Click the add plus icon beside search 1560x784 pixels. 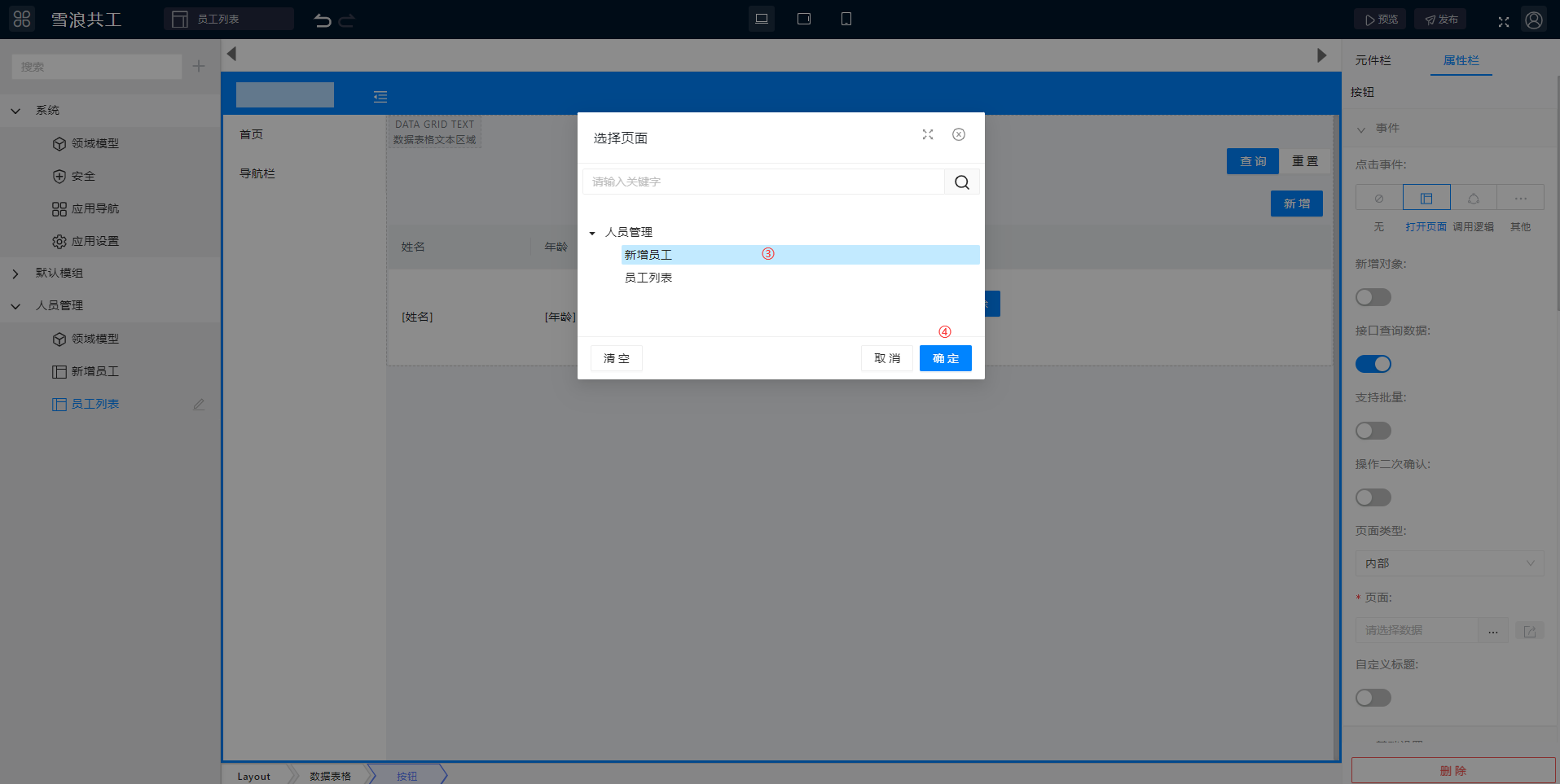[x=199, y=67]
